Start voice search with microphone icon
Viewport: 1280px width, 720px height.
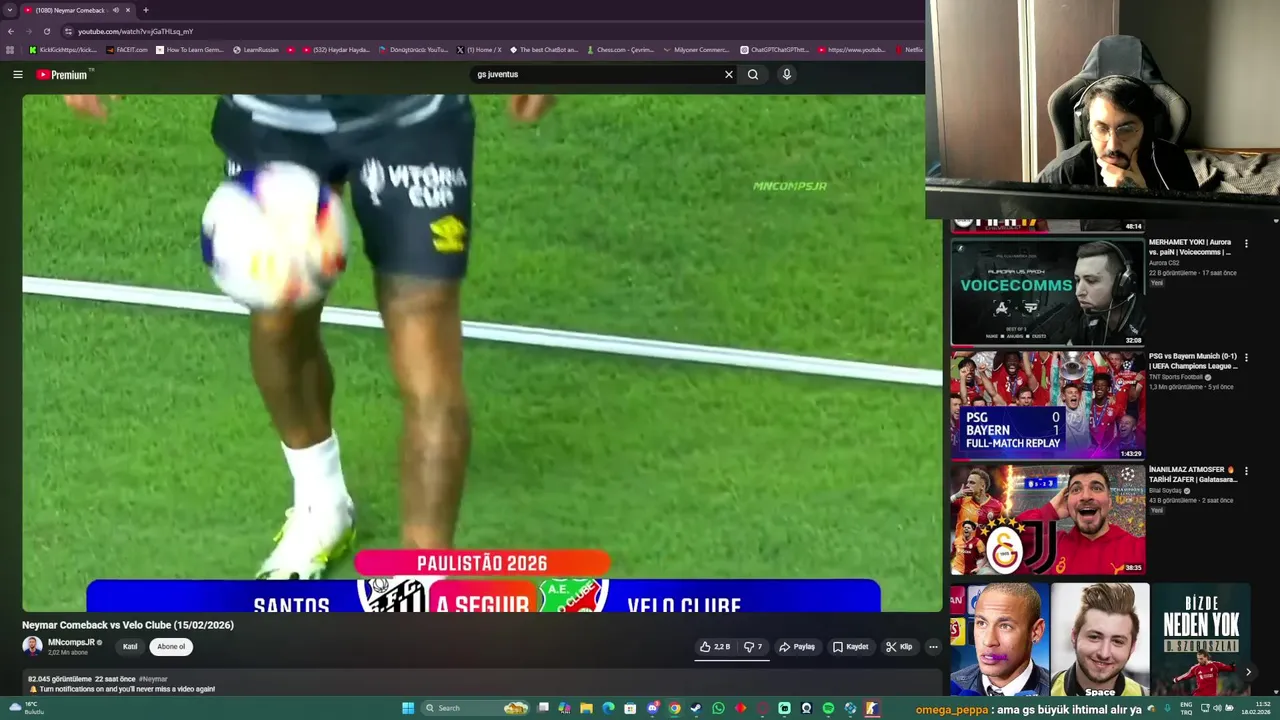[787, 74]
